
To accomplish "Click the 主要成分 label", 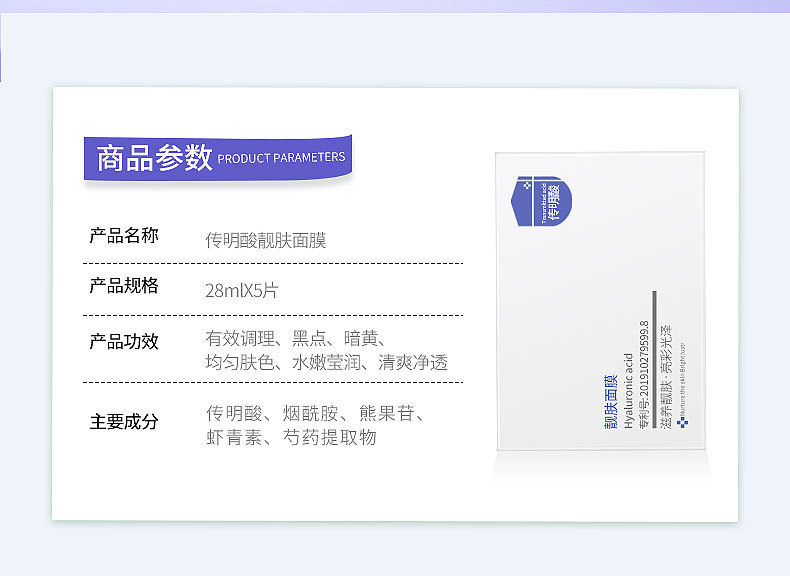I will (x=124, y=422).
